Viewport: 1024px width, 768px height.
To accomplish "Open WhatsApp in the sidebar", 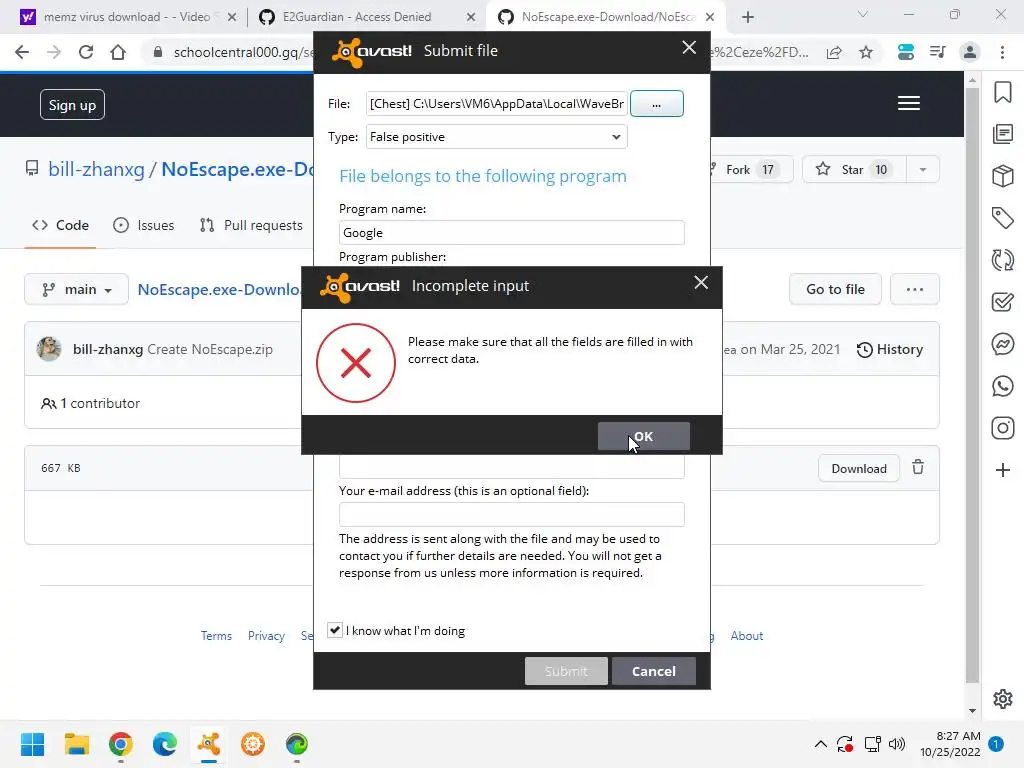I will tap(1002, 386).
